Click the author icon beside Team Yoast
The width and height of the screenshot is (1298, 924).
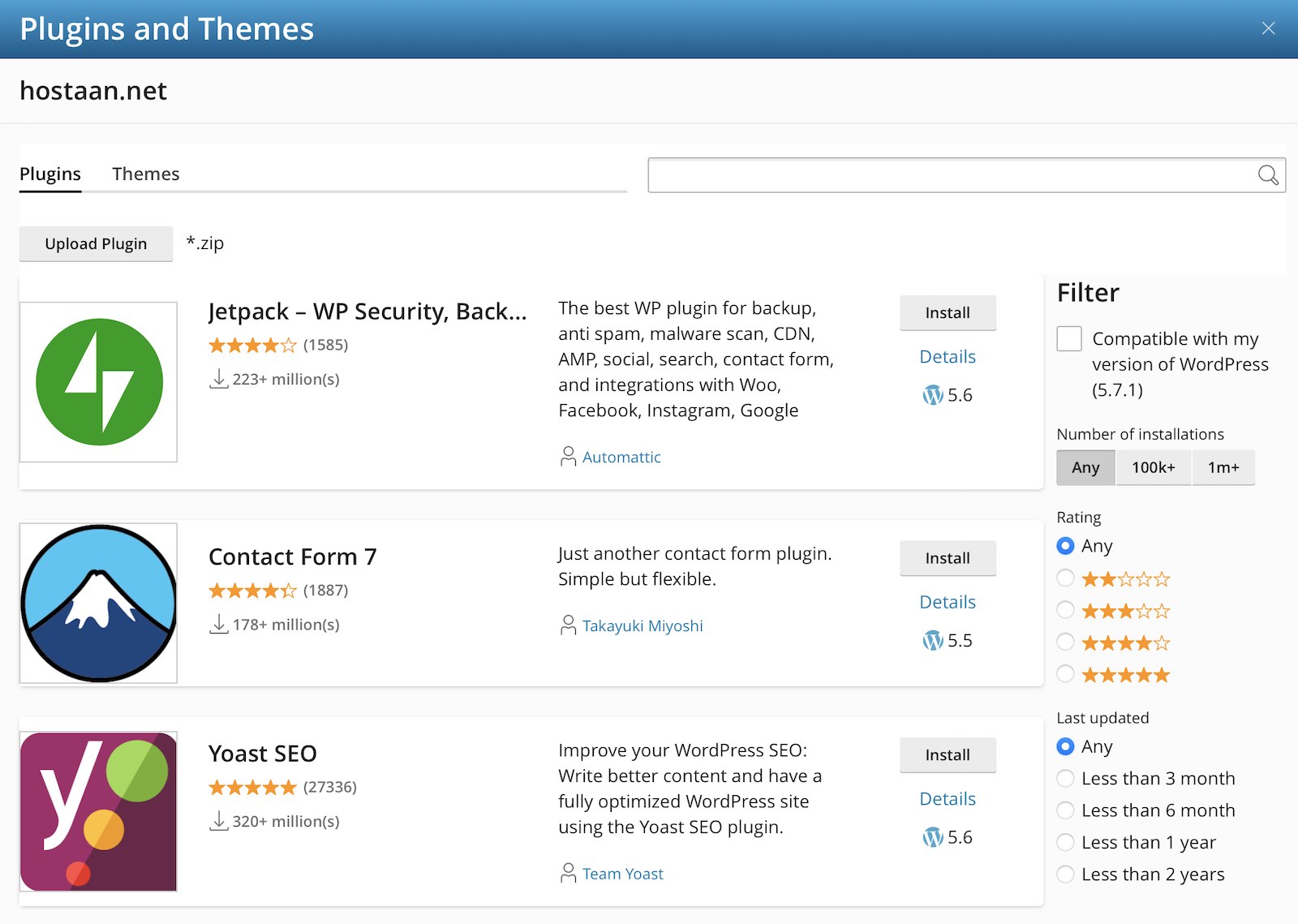tap(568, 873)
